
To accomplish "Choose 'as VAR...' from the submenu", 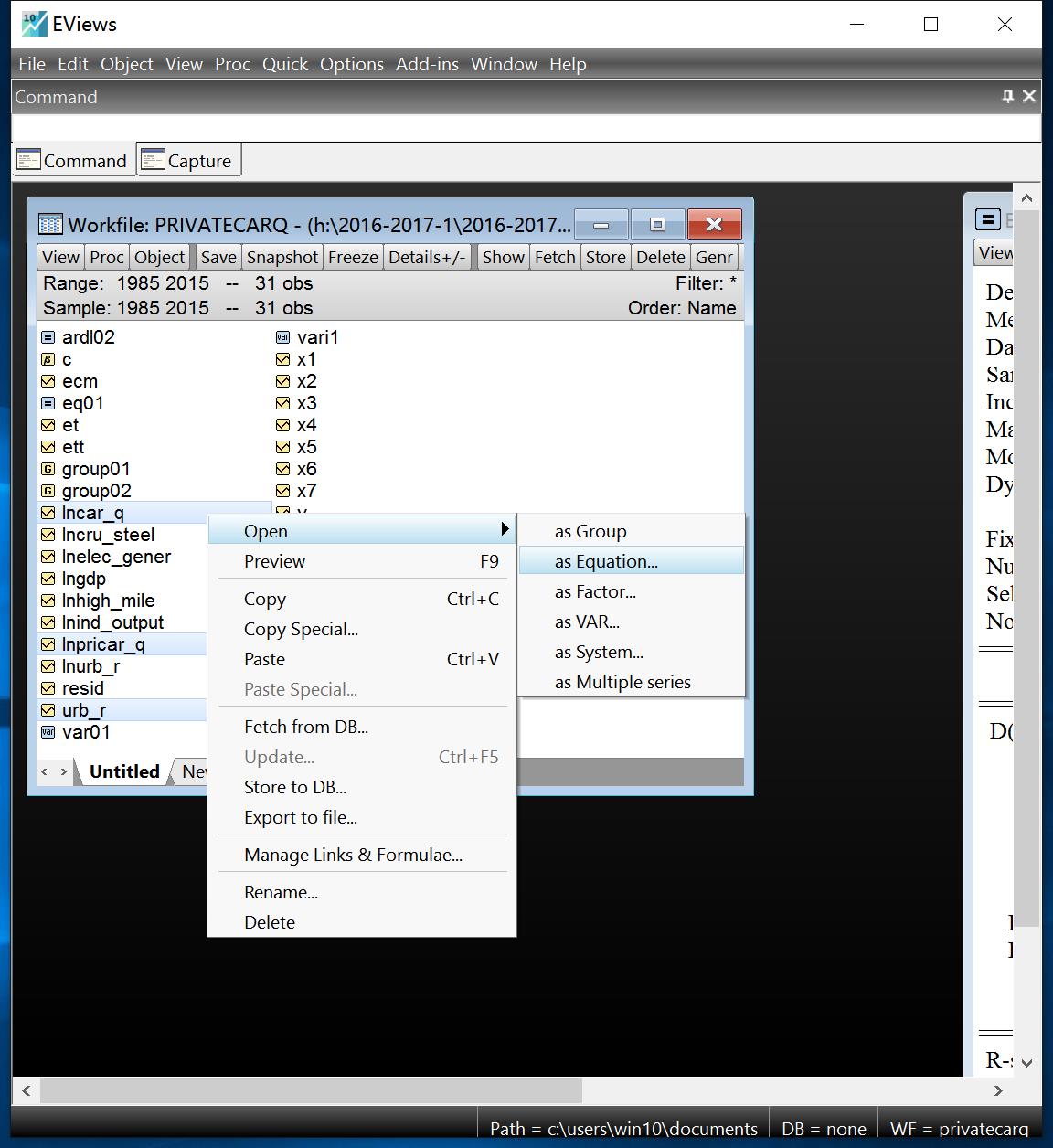I will click(x=632, y=622).
